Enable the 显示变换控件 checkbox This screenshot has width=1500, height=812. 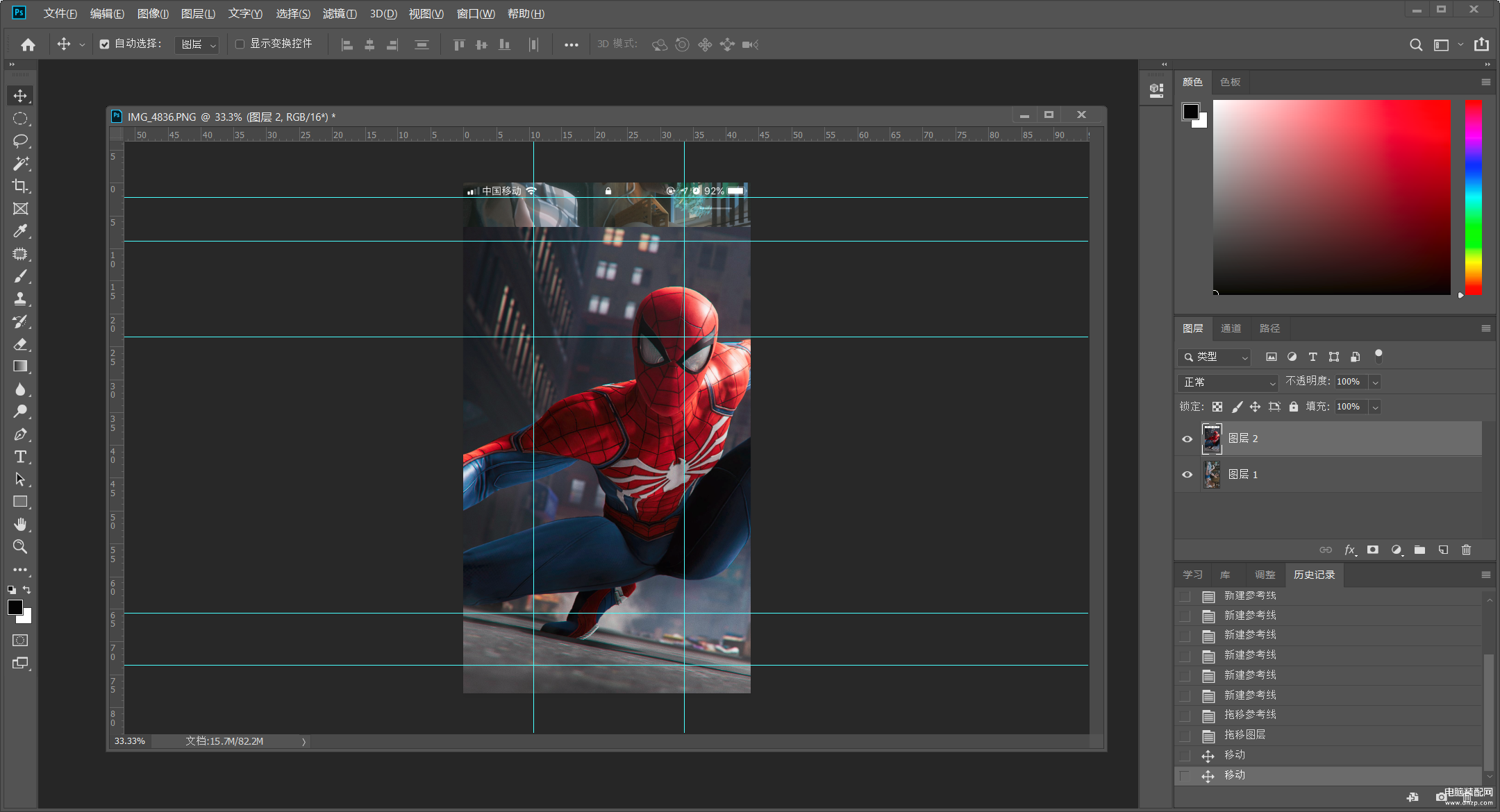tap(240, 44)
